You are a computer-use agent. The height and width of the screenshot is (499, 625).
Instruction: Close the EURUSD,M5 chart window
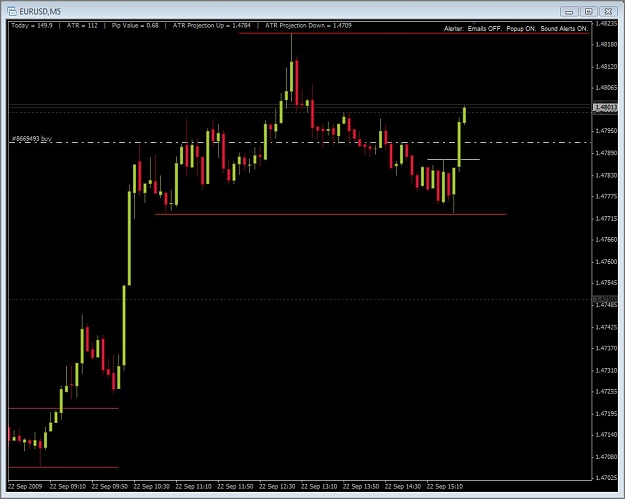pos(608,11)
